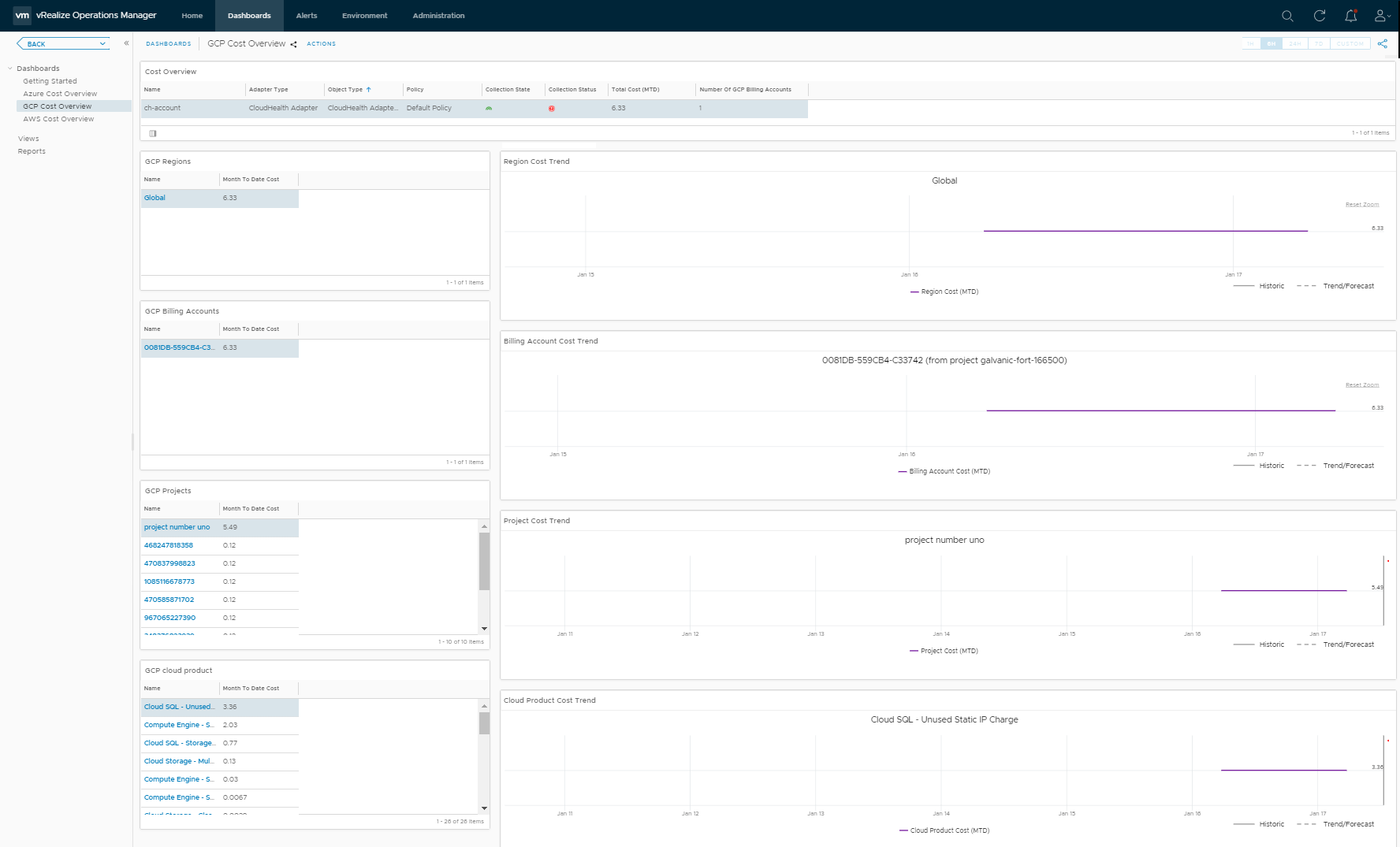The width and height of the screenshot is (1400, 847).
Task: Toggle Billing Account Cost (MTD) legend series
Action: [944, 471]
